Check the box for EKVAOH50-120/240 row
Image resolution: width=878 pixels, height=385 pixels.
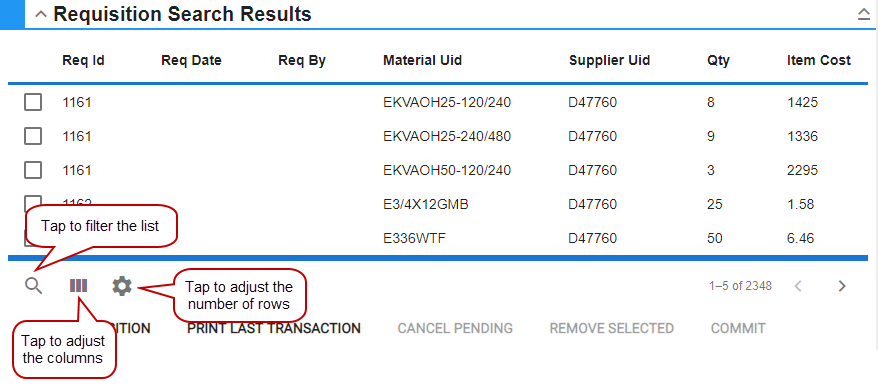(33, 170)
